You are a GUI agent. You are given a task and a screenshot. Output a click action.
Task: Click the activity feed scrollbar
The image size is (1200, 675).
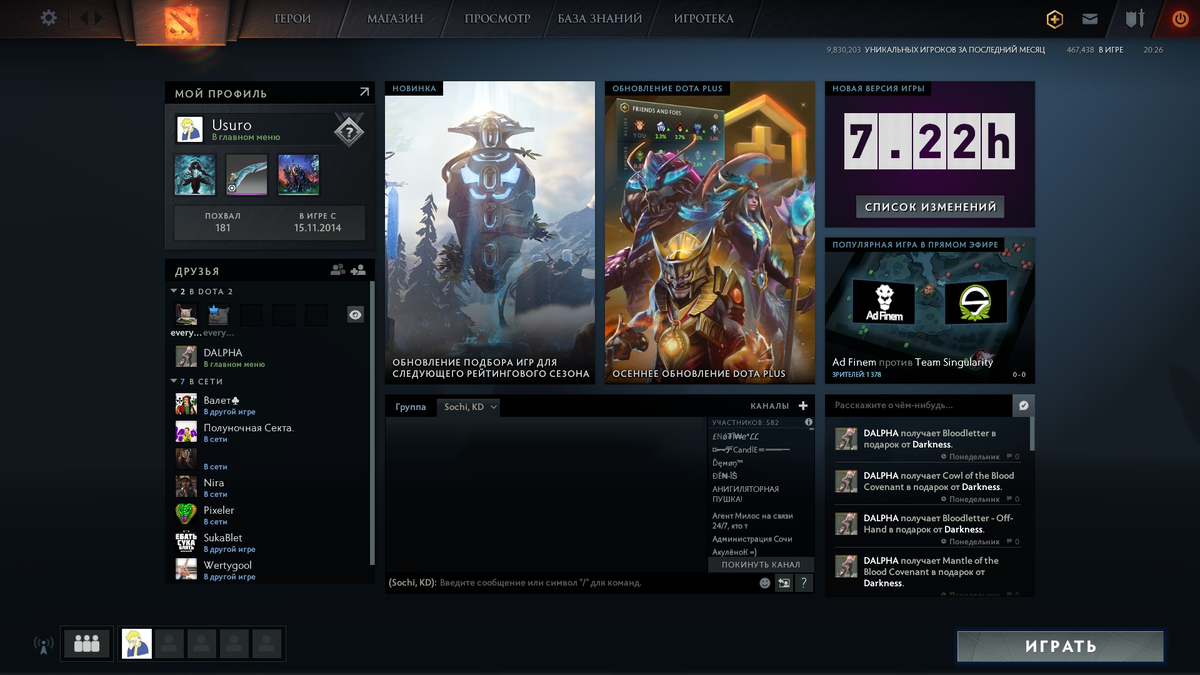tap(1032, 432)
